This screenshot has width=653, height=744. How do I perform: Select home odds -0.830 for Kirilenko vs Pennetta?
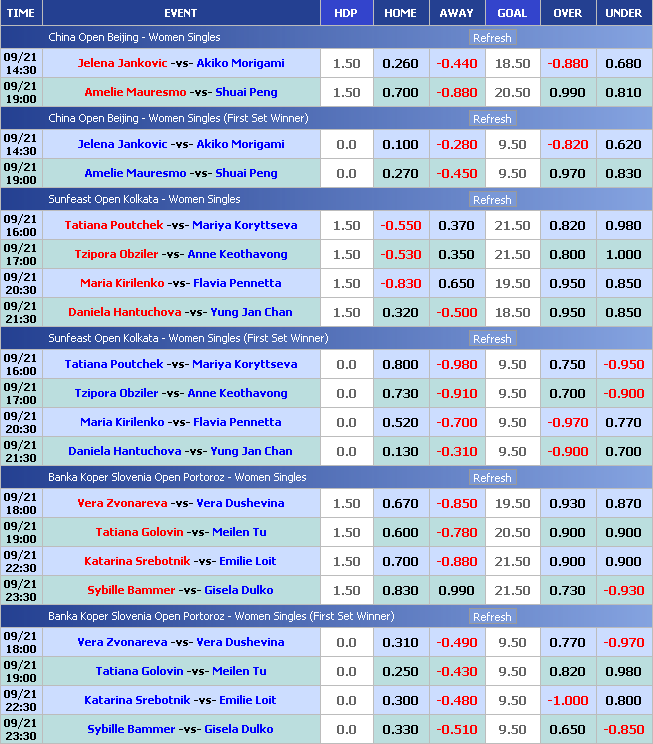pos(400,283)
